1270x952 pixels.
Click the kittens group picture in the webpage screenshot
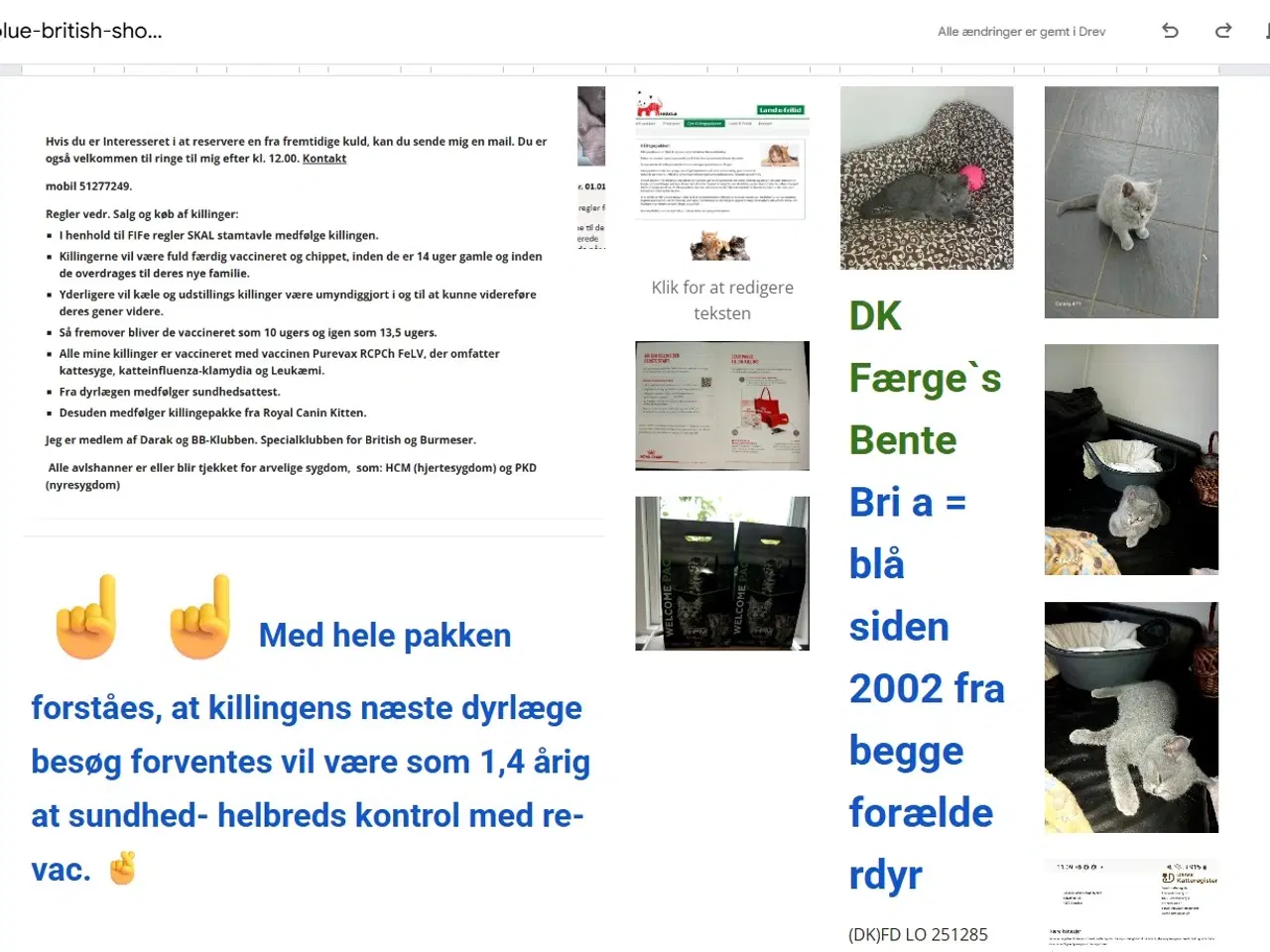[720, 245]
